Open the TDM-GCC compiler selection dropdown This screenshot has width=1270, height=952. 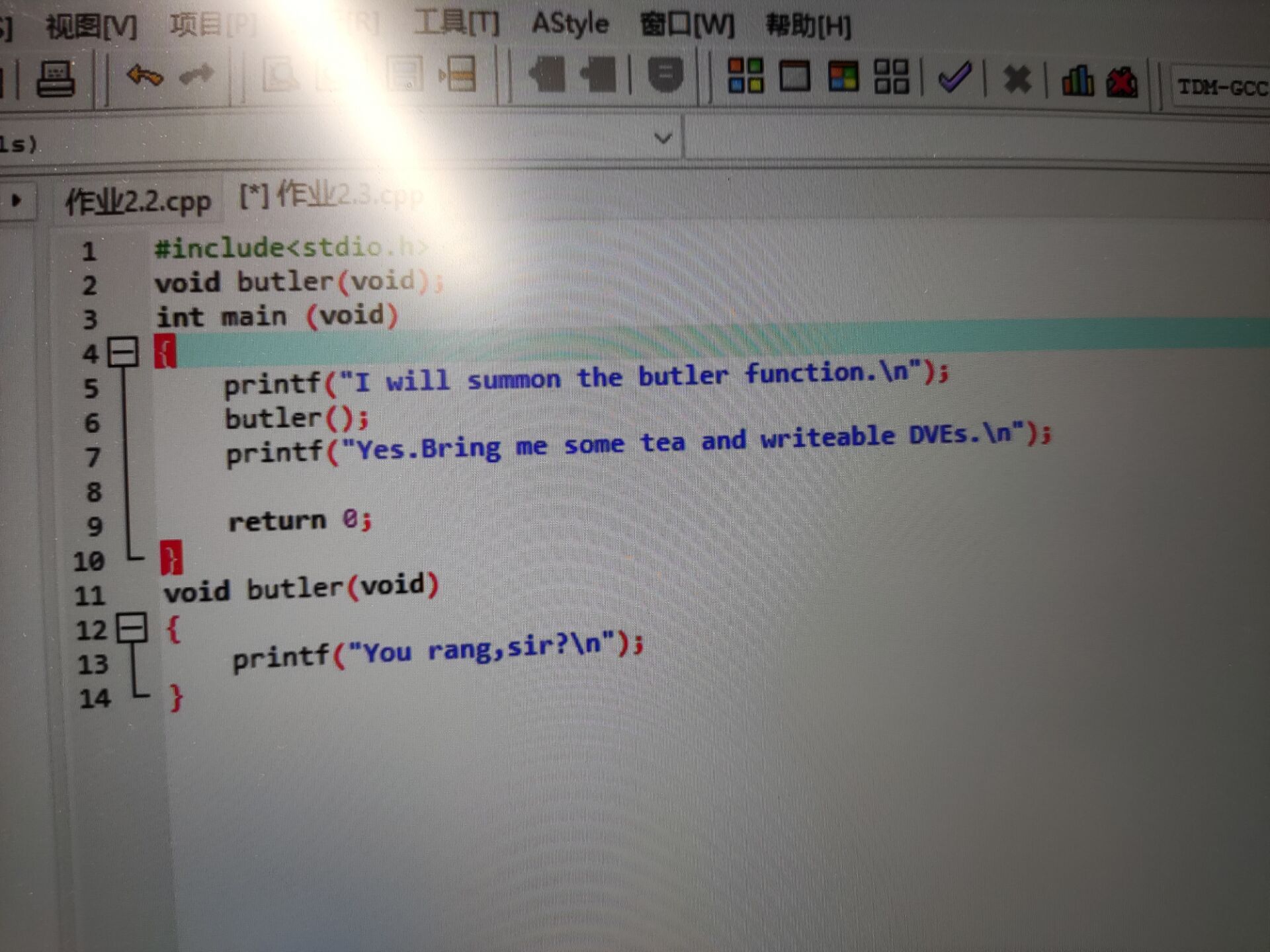pos(1220,87)
